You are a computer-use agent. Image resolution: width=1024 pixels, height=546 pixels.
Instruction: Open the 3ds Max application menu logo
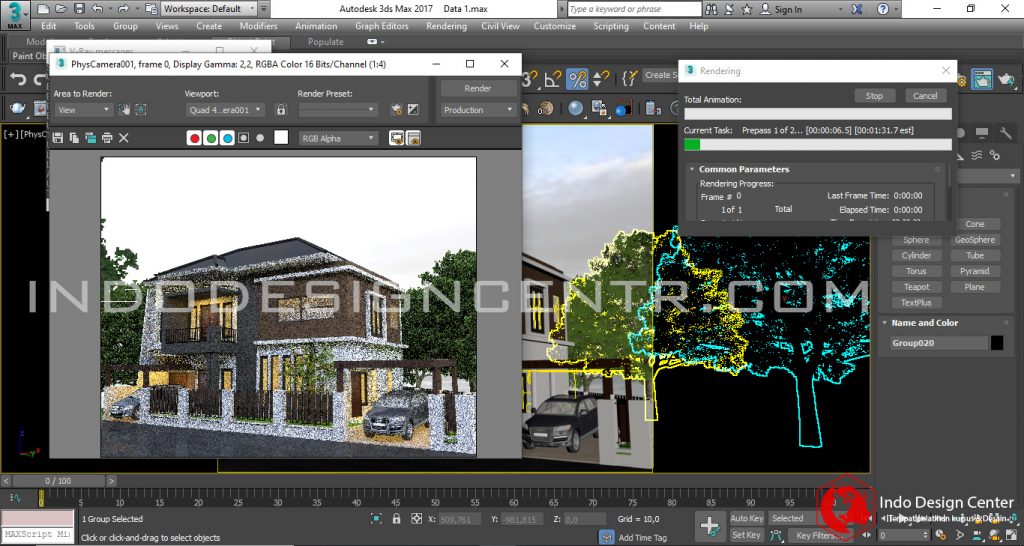point(15,14)
